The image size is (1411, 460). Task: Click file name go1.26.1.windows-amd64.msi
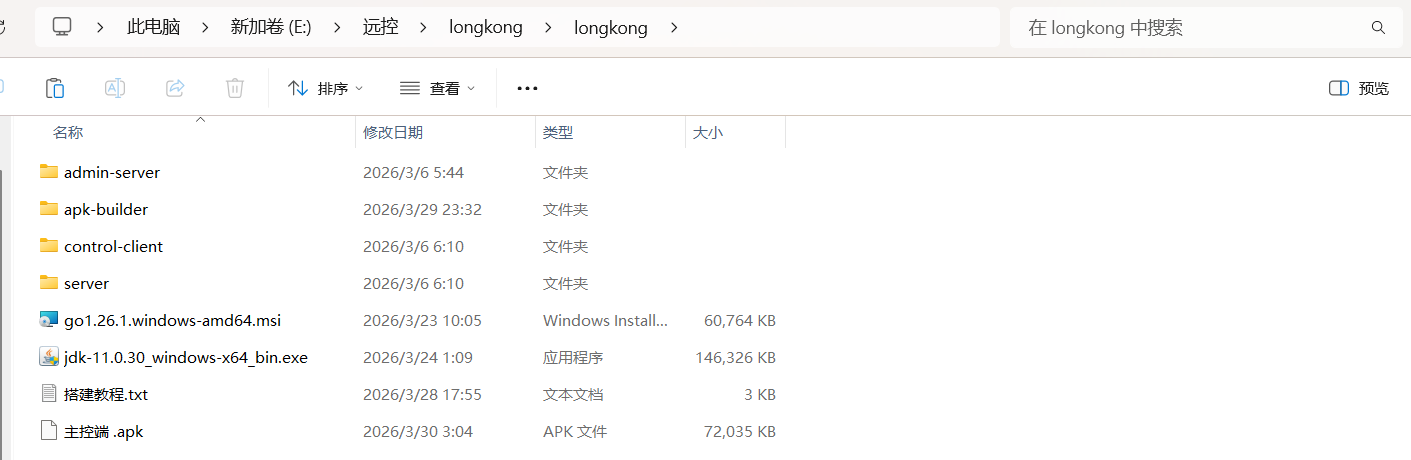pos(172,320)
